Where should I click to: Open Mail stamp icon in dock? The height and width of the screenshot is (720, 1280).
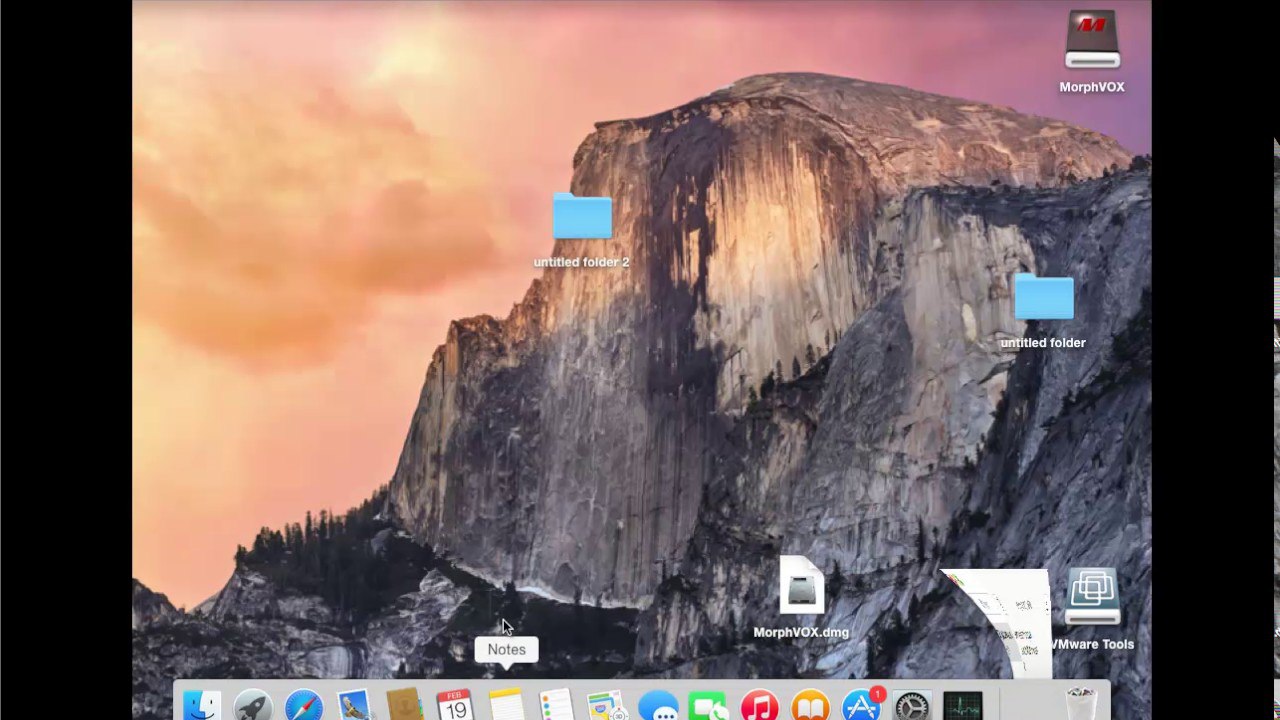(x=354, y=706)
